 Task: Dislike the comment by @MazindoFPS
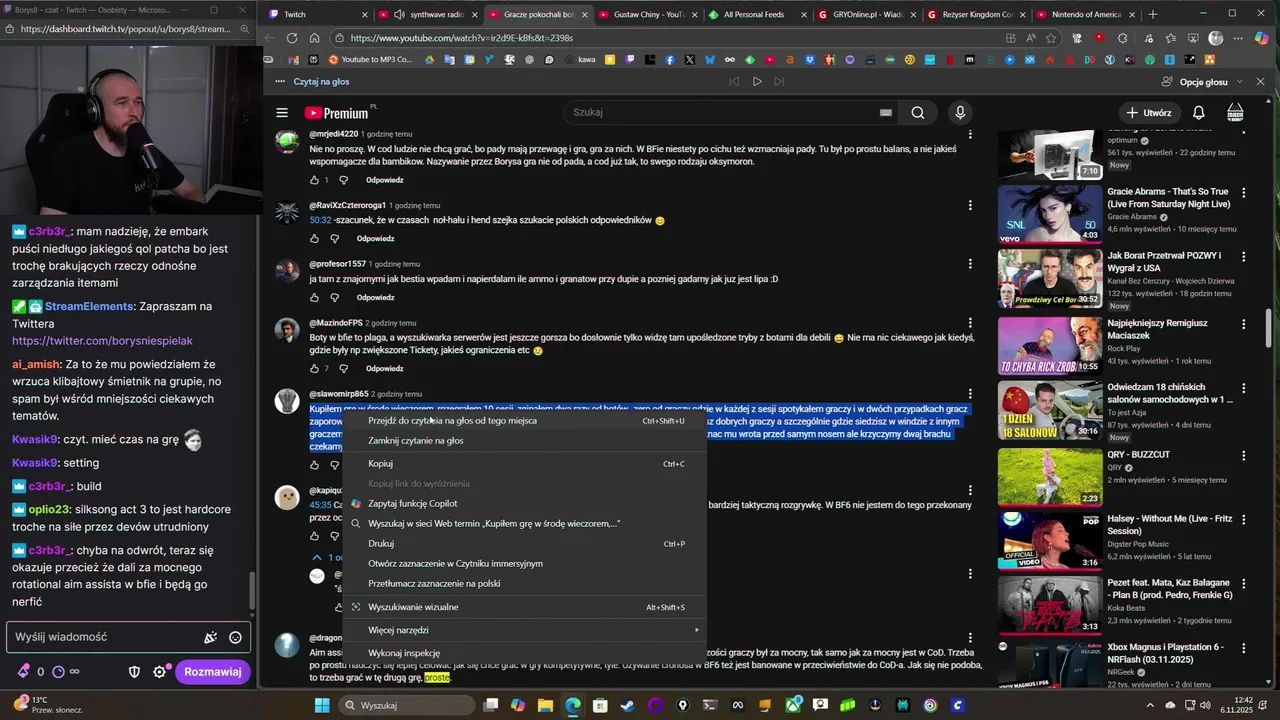343,369
